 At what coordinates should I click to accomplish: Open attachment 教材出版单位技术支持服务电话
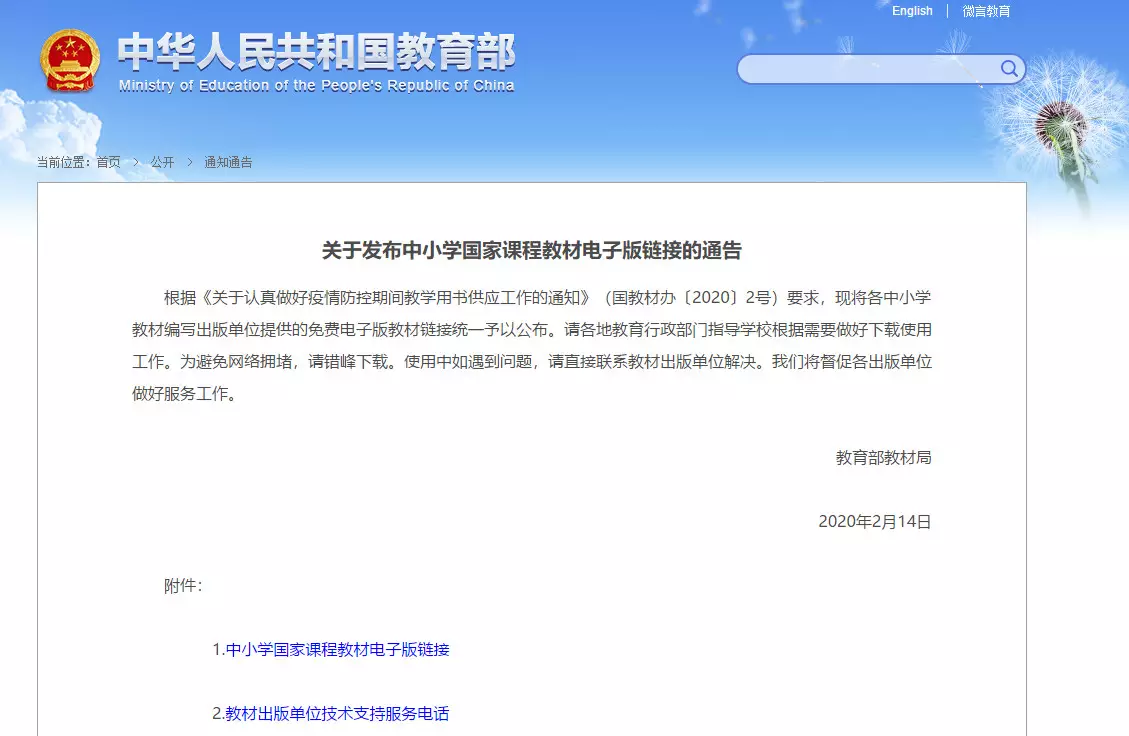point(337,714)
